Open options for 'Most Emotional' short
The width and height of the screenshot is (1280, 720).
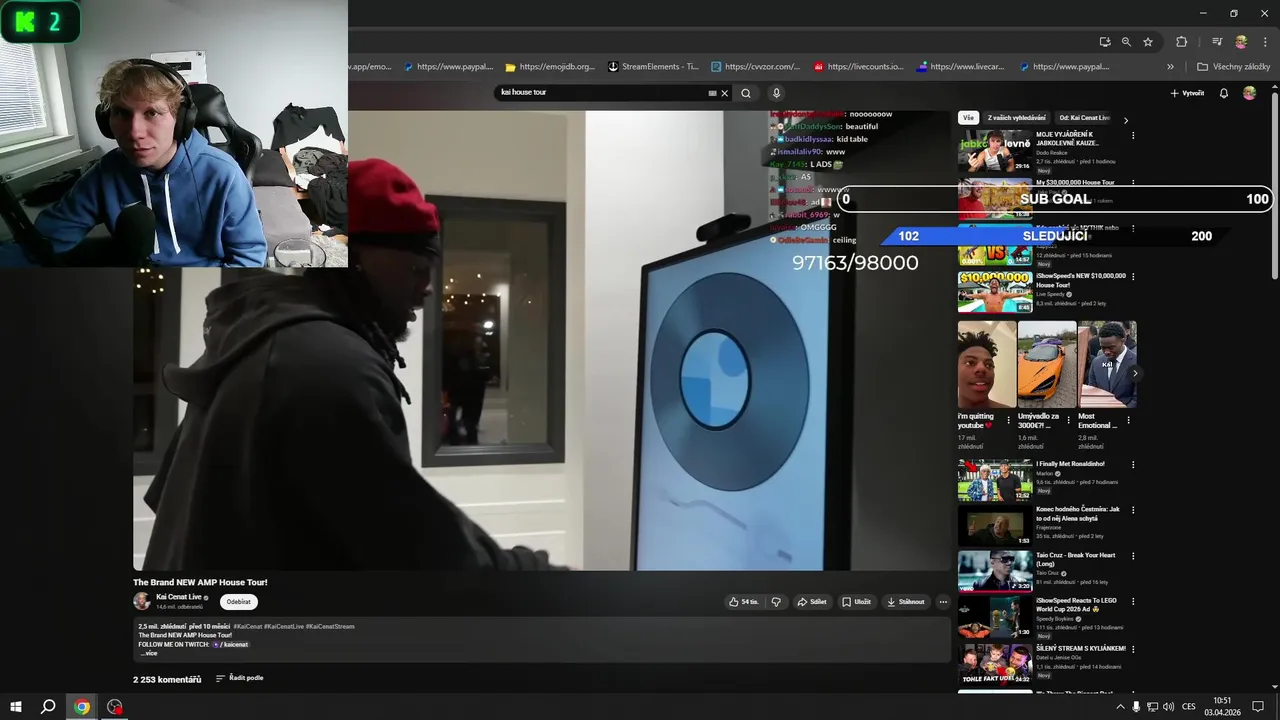(x=1128, y=420)
